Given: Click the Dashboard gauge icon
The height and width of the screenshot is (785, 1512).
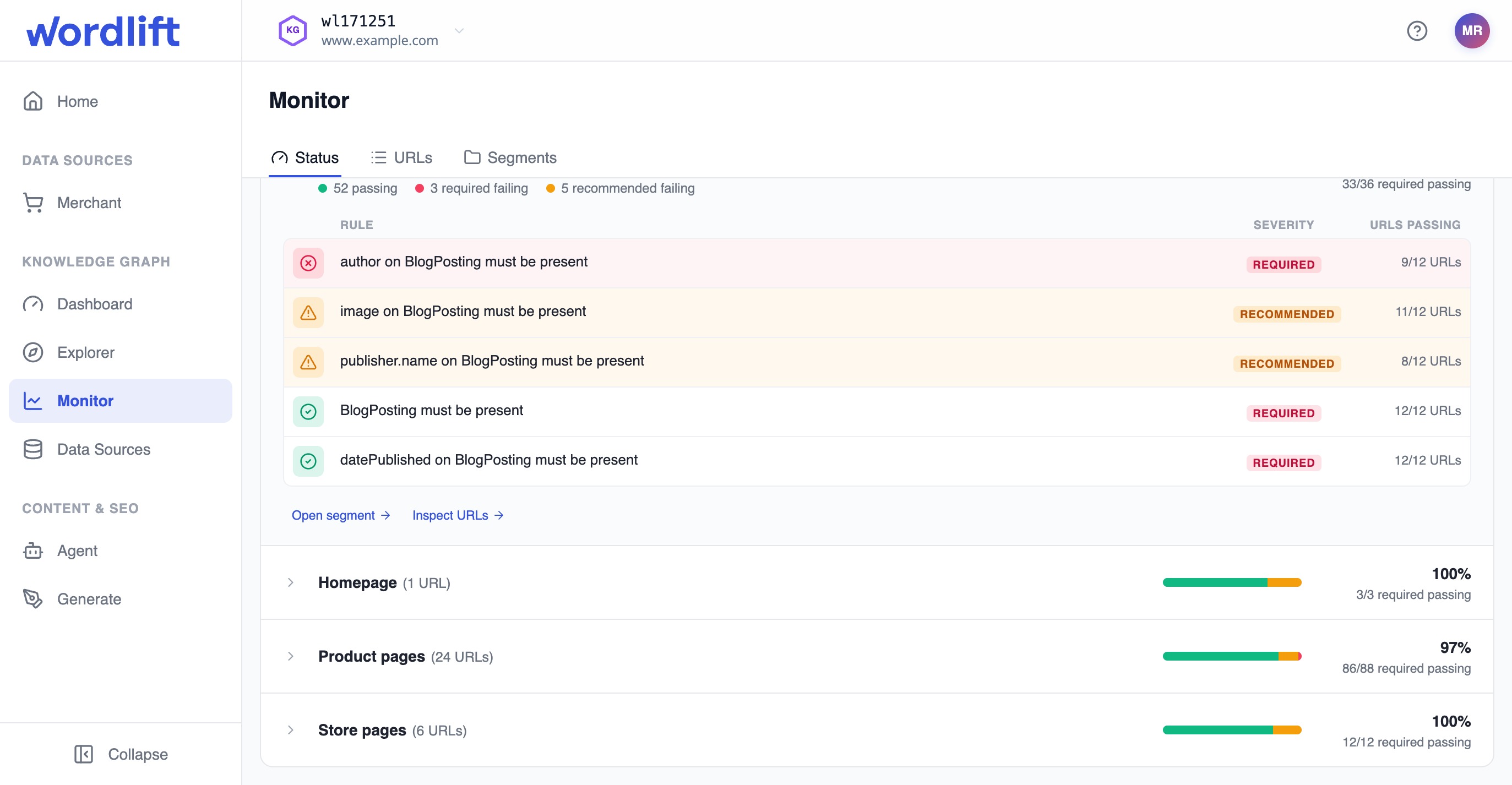Looking at the screenshot, I should click(33, 304).
